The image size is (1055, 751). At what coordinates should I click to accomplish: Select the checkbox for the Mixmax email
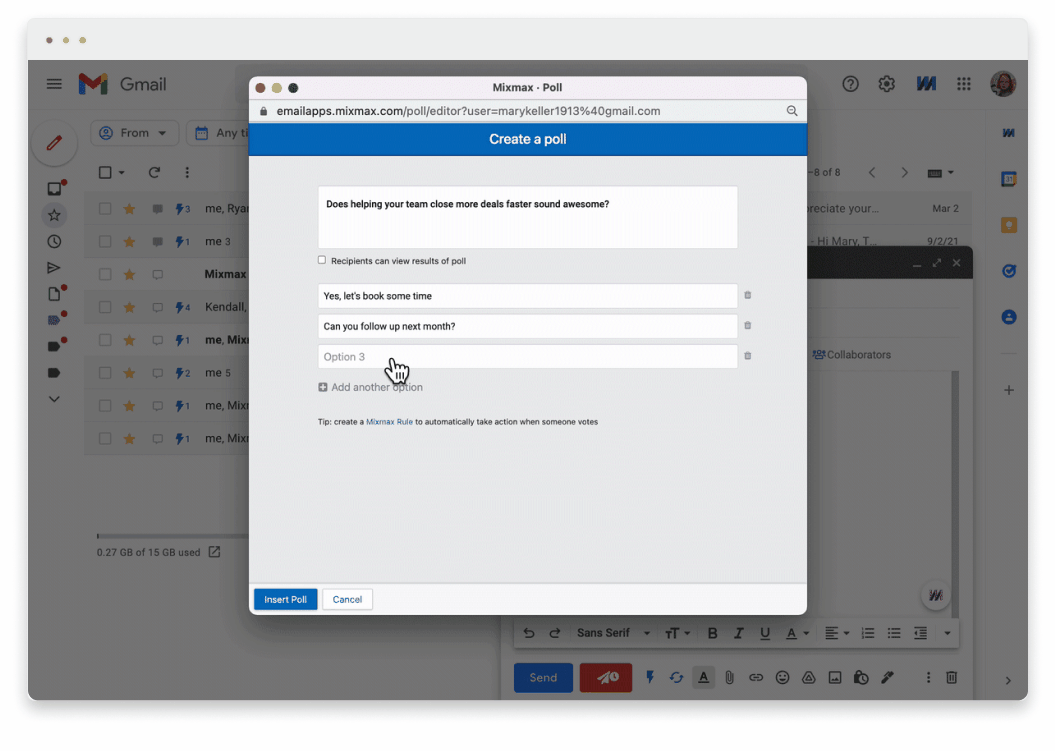(x=105, y=275)
